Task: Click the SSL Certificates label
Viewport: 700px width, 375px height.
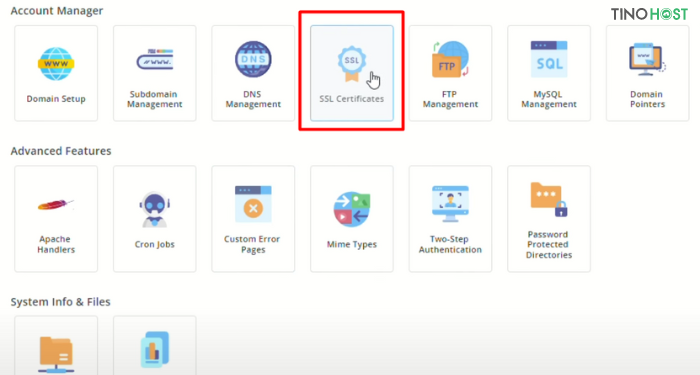Action: pyautogui.click(x=352, y=99)
